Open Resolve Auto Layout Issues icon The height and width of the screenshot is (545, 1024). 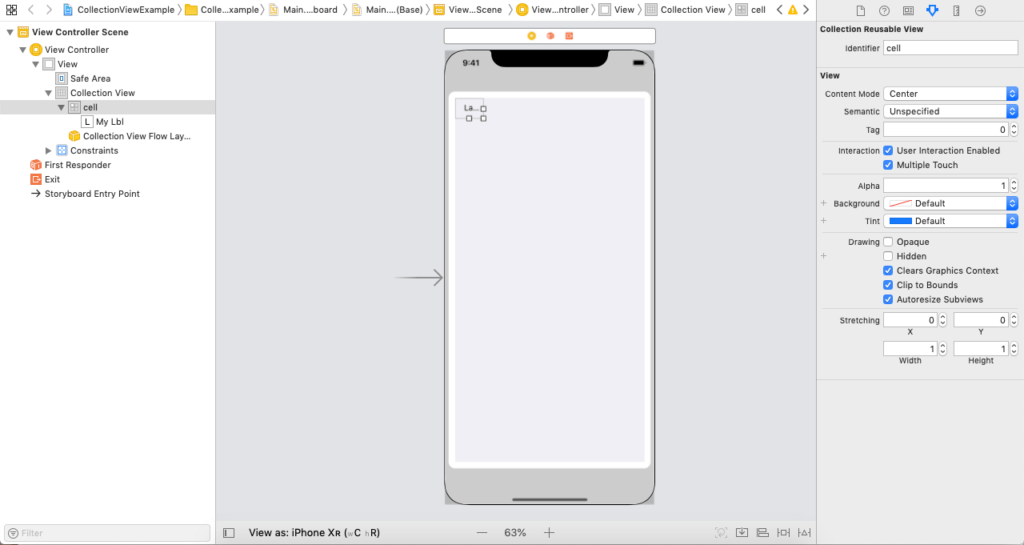point(805,533)
